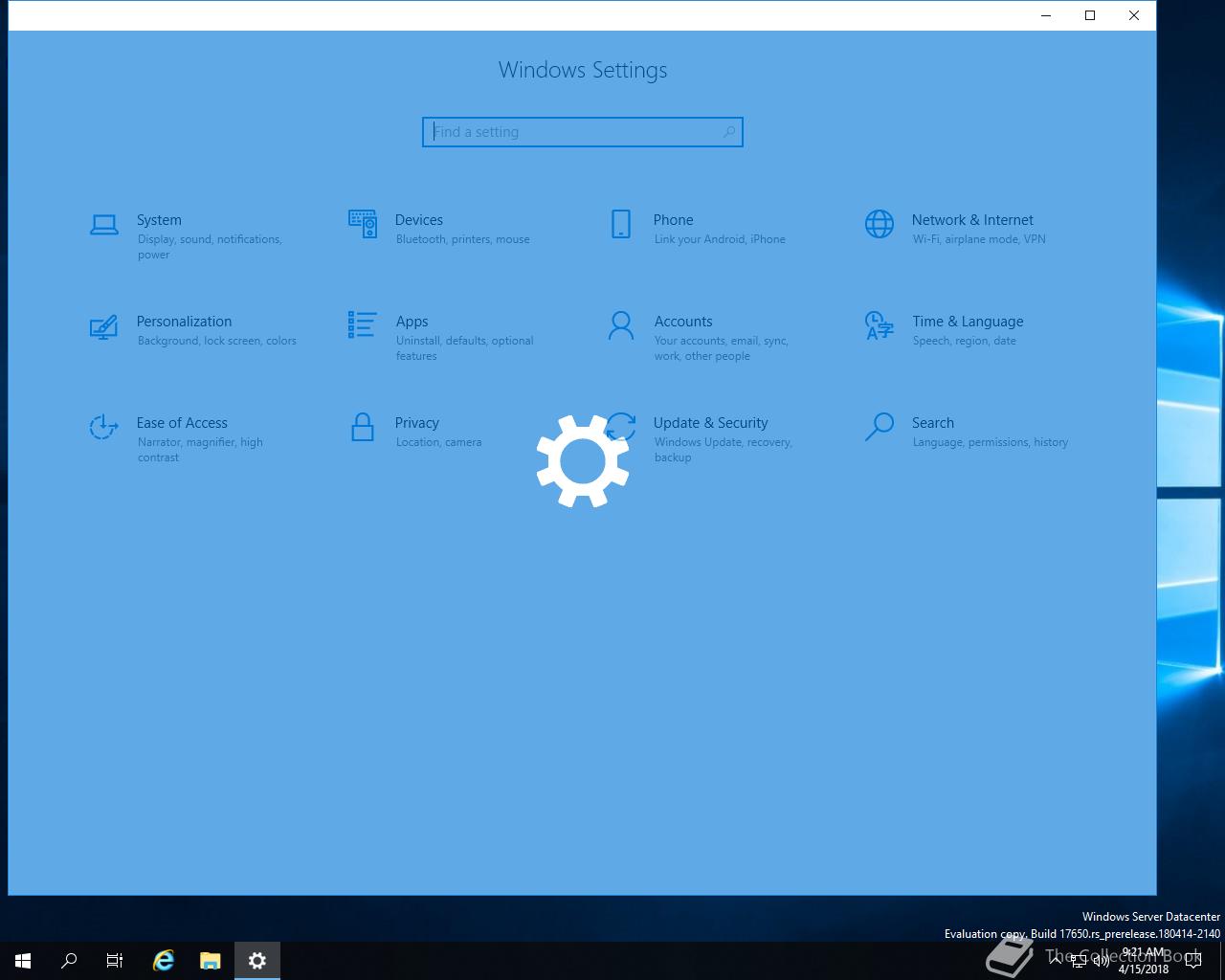This screenshot has height=980, width=1225.
Task: Open the Action Center notifications icon
Action: (x=1193, y=961)
